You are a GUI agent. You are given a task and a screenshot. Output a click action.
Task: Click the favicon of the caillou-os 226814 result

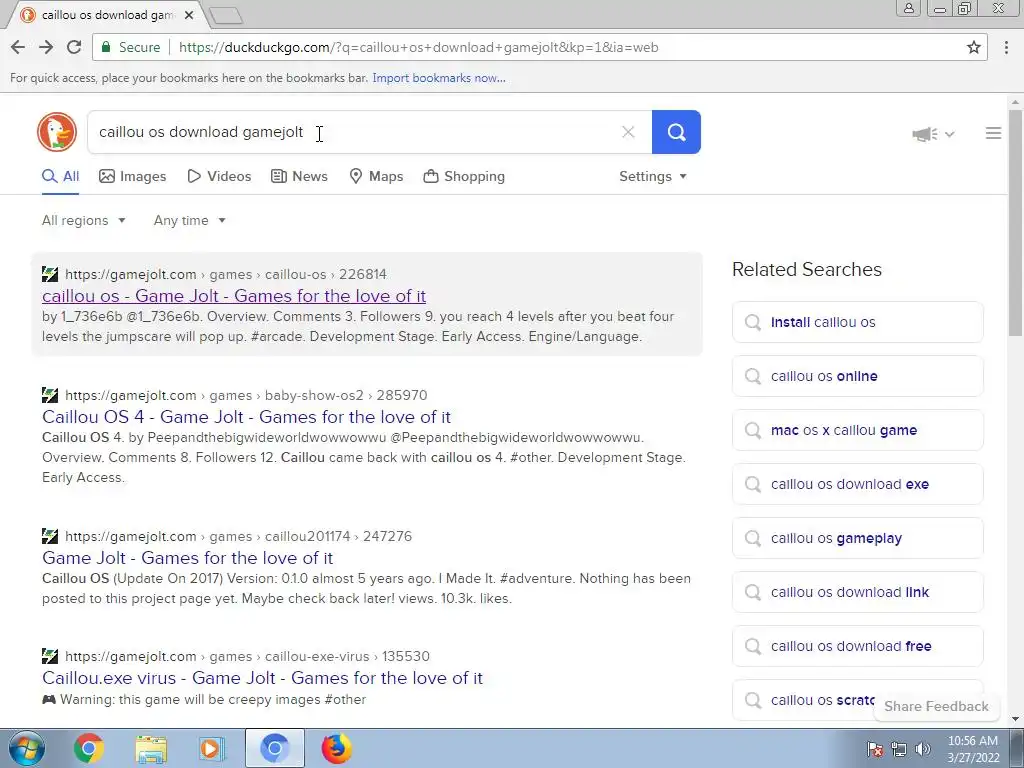[50, 274]
